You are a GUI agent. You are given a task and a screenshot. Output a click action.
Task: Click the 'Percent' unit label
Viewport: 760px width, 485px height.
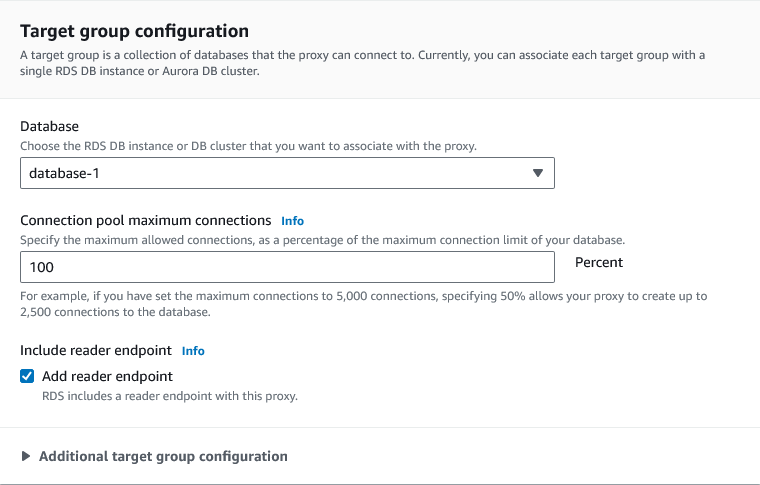pyautogui.click(x=599, y=262)
